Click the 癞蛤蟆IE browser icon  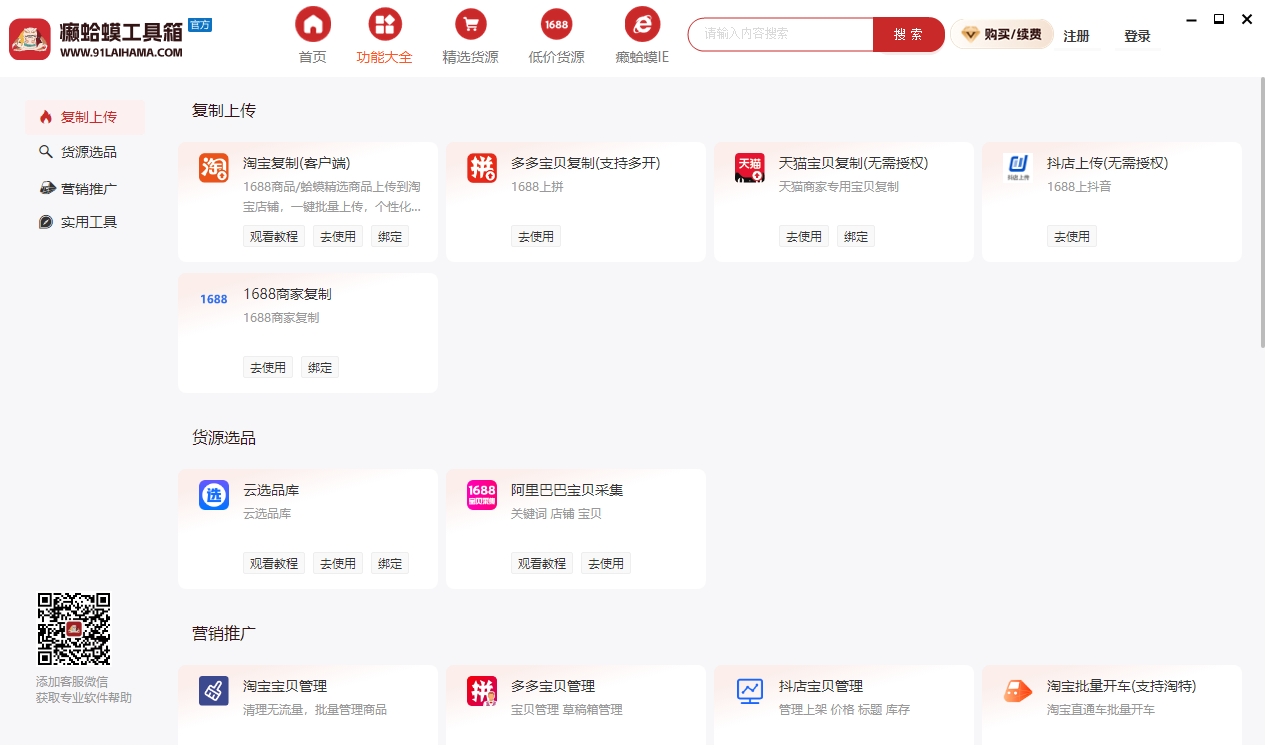pyautogui.click(x=640, y=23)
